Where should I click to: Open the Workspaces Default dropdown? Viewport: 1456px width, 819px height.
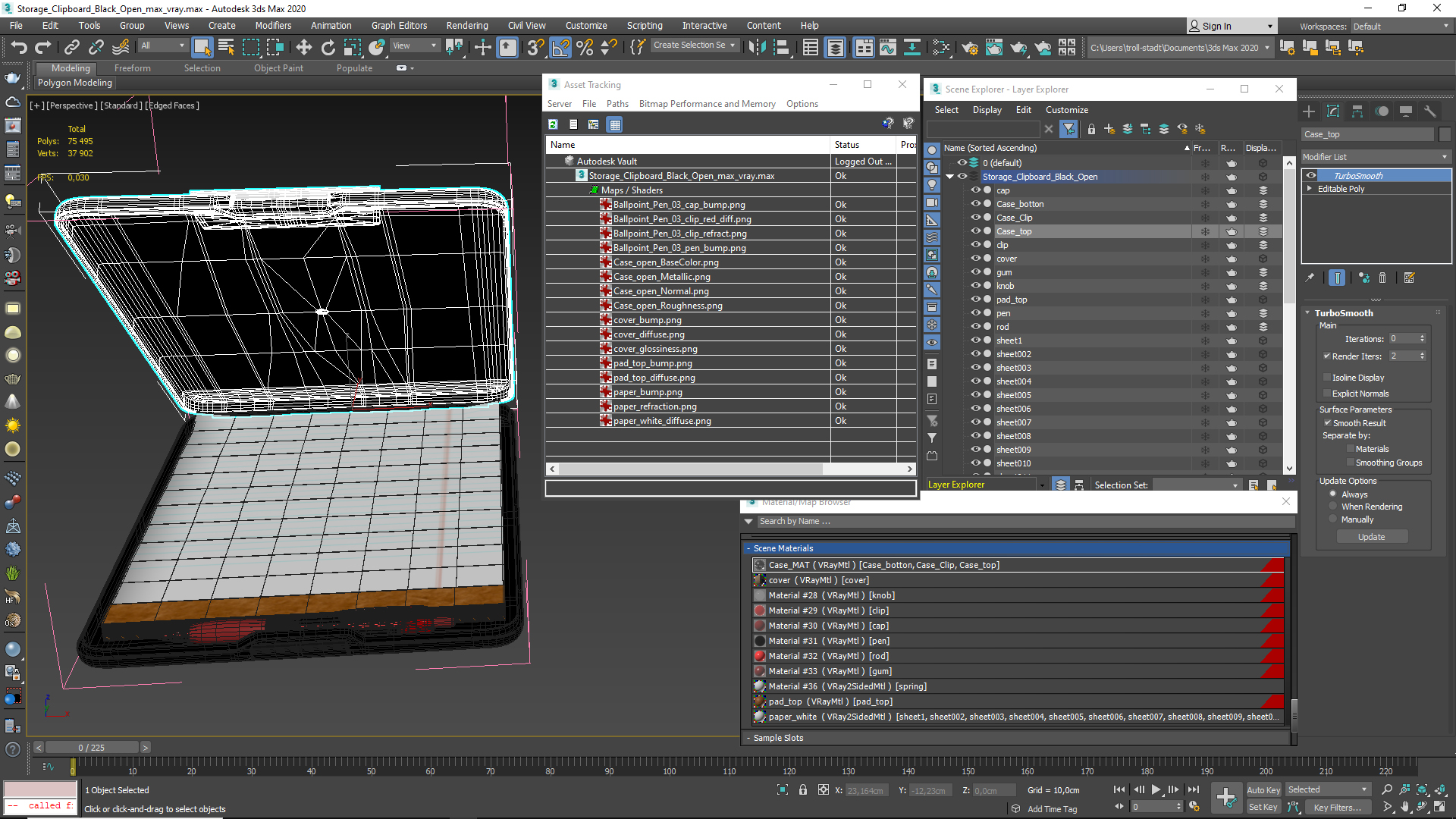click(x=1400, y=27)
